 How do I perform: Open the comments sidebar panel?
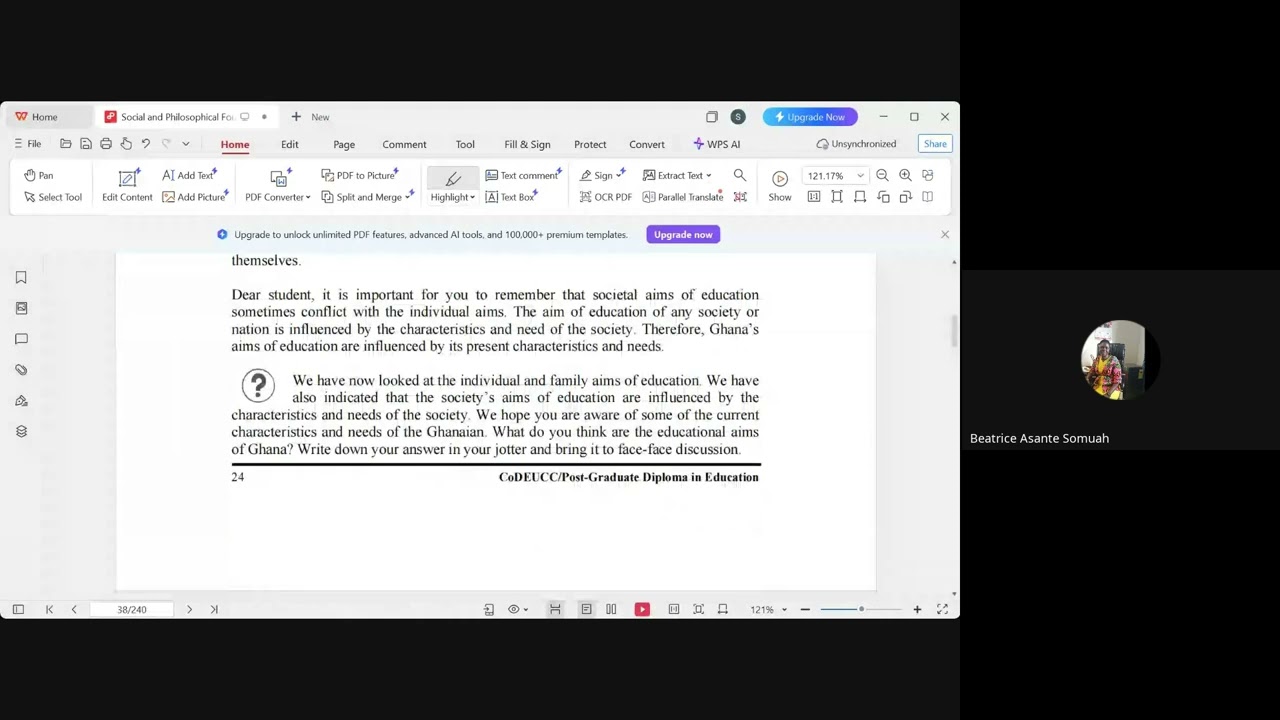point(21,339)
